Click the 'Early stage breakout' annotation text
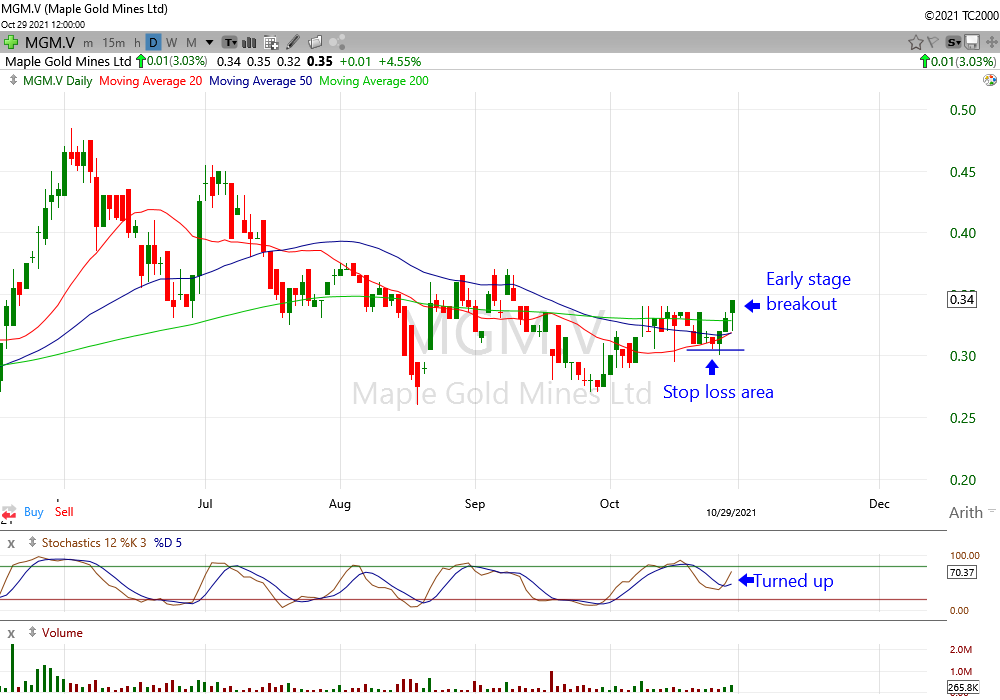The width and height of the screenshot is (1000, 700). (808, 291)
